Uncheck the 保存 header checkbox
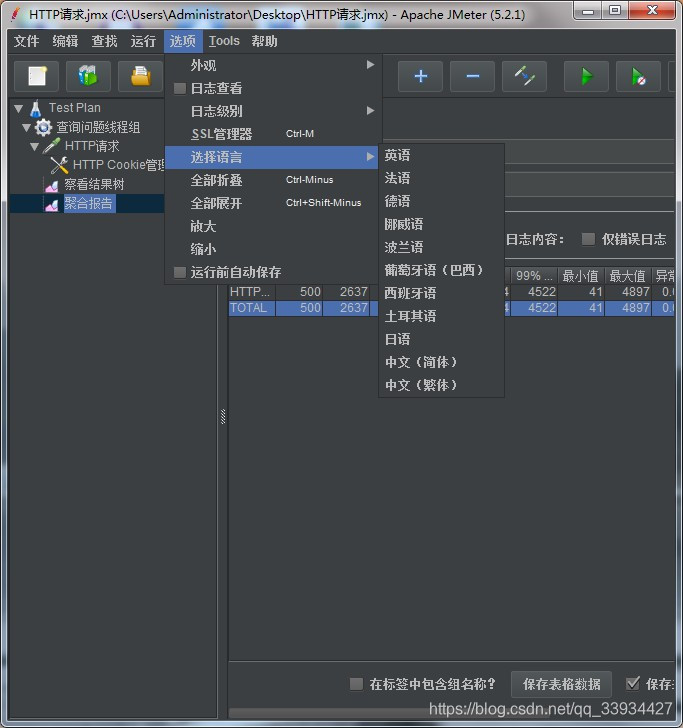683x728 pixels. point(632,684)
